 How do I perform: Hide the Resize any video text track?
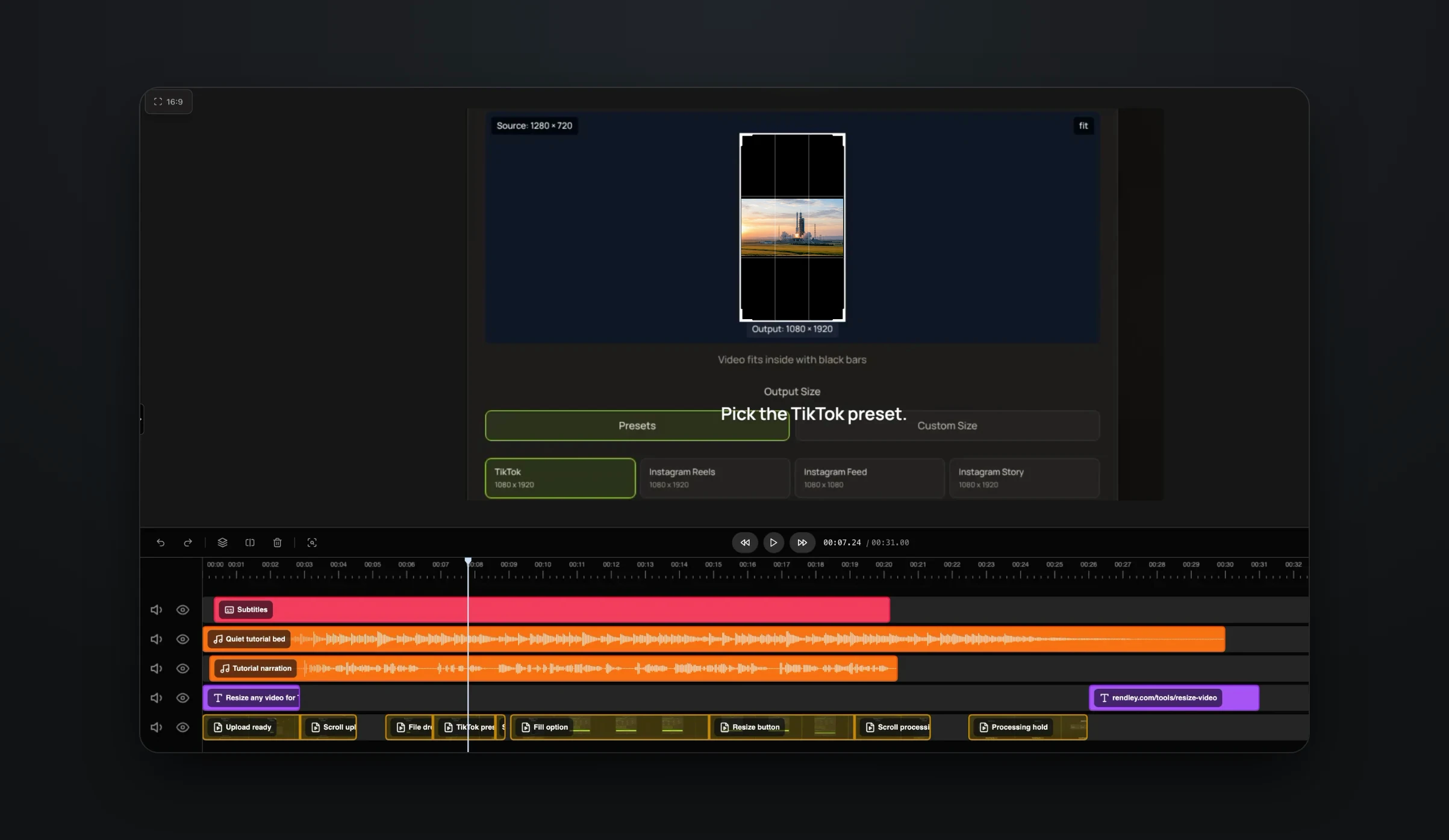click(182, 698)
